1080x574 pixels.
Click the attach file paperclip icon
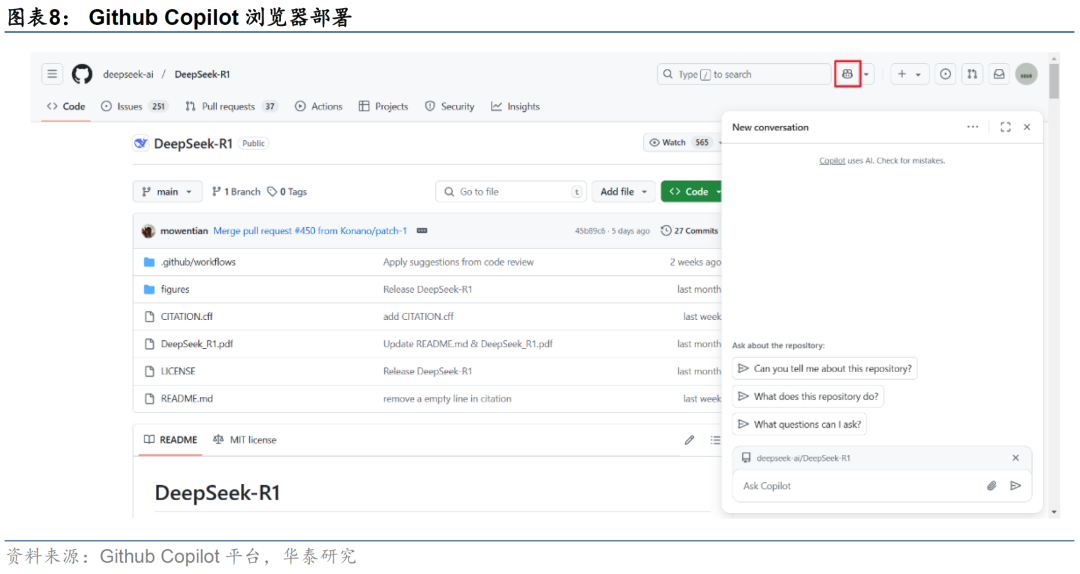992,486
